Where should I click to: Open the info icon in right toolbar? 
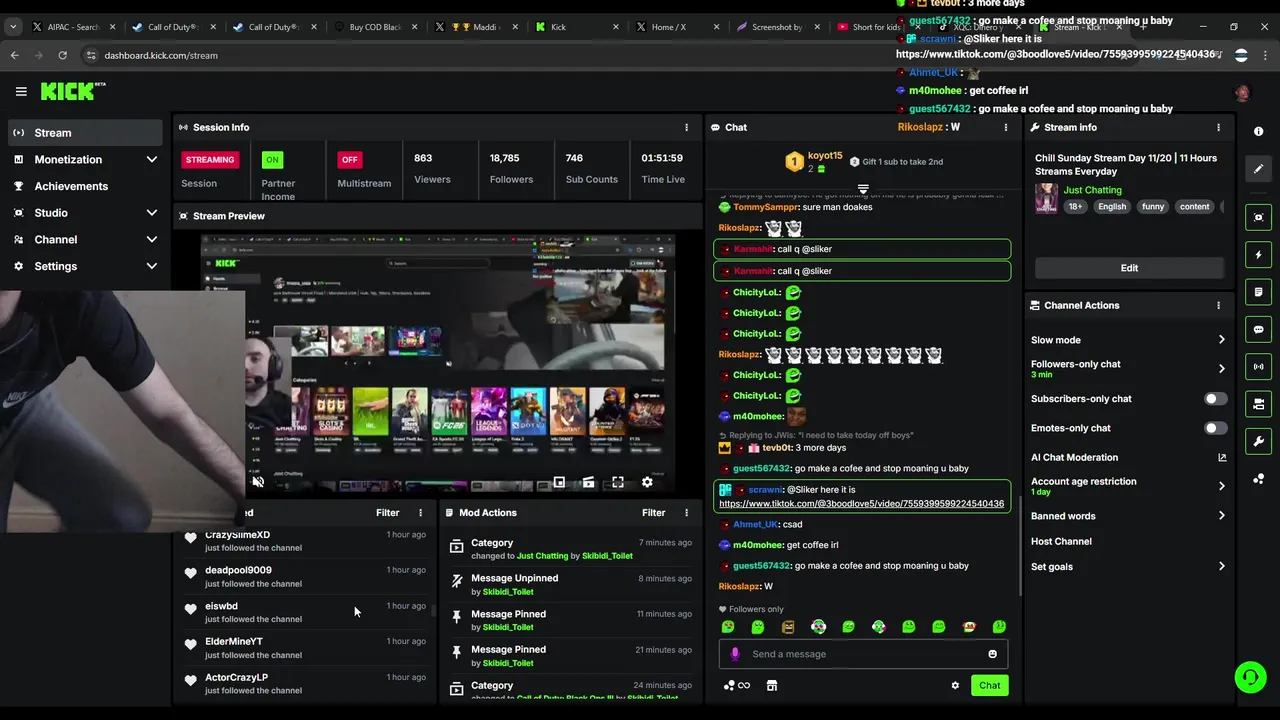click(1258, 132)
